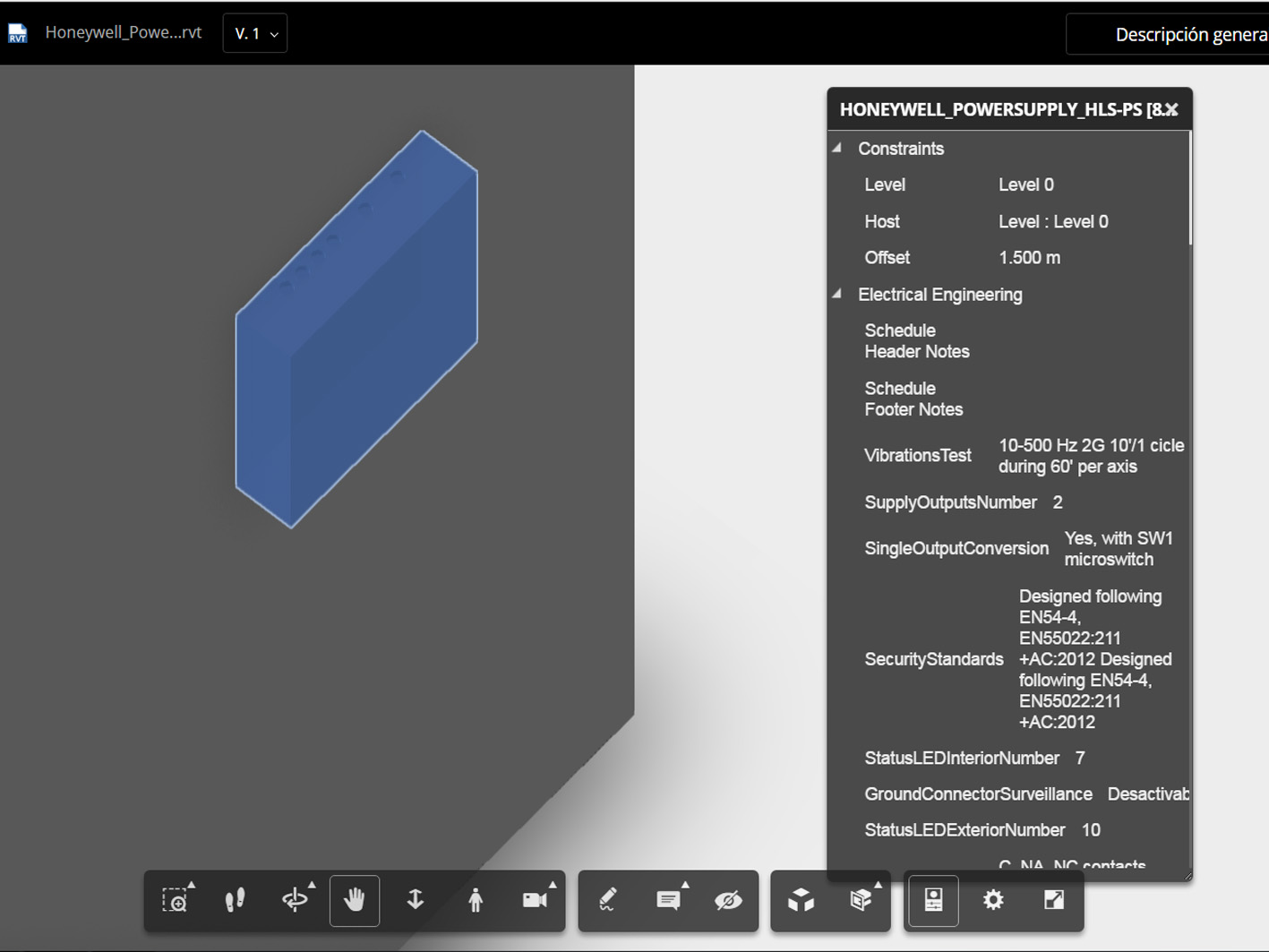Activate the walk footsteps tool

[235, 900]
